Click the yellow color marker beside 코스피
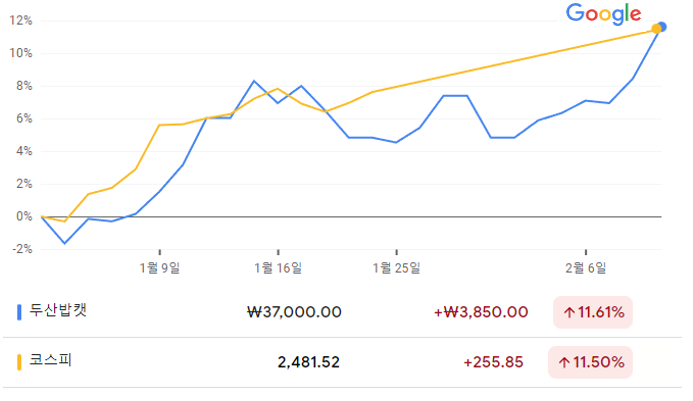 coord(20,361)
